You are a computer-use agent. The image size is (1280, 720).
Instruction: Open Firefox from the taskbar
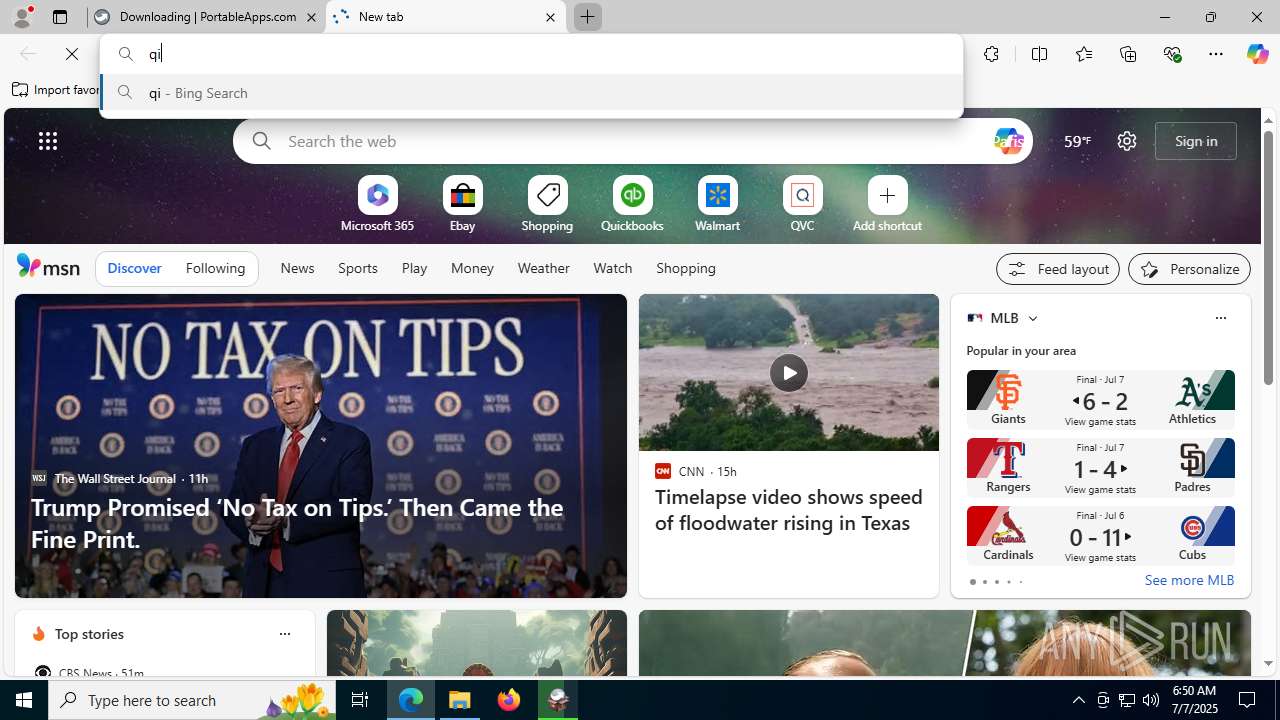[509, 700]
